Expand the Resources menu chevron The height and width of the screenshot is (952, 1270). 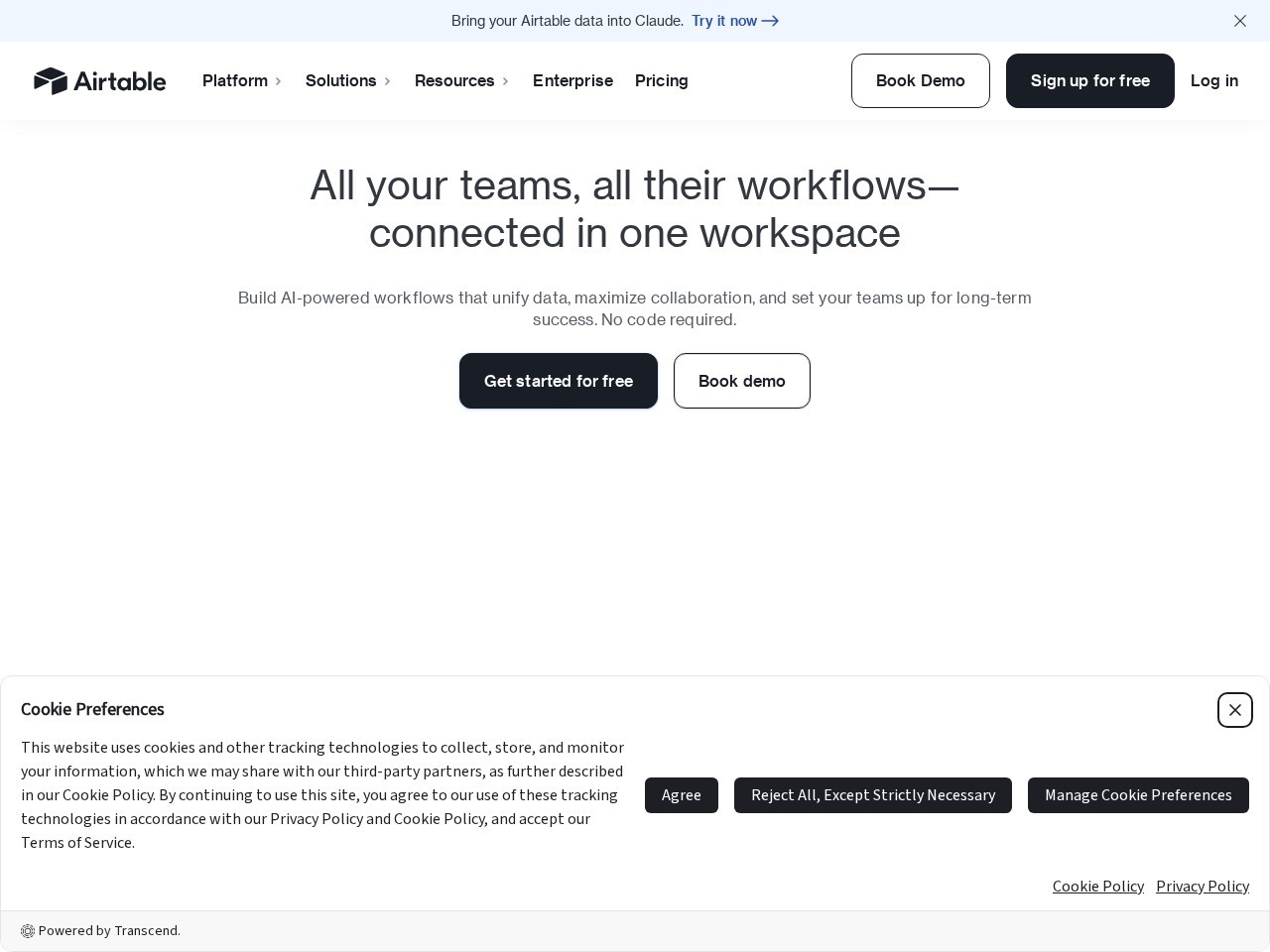[x=506, y=81]
